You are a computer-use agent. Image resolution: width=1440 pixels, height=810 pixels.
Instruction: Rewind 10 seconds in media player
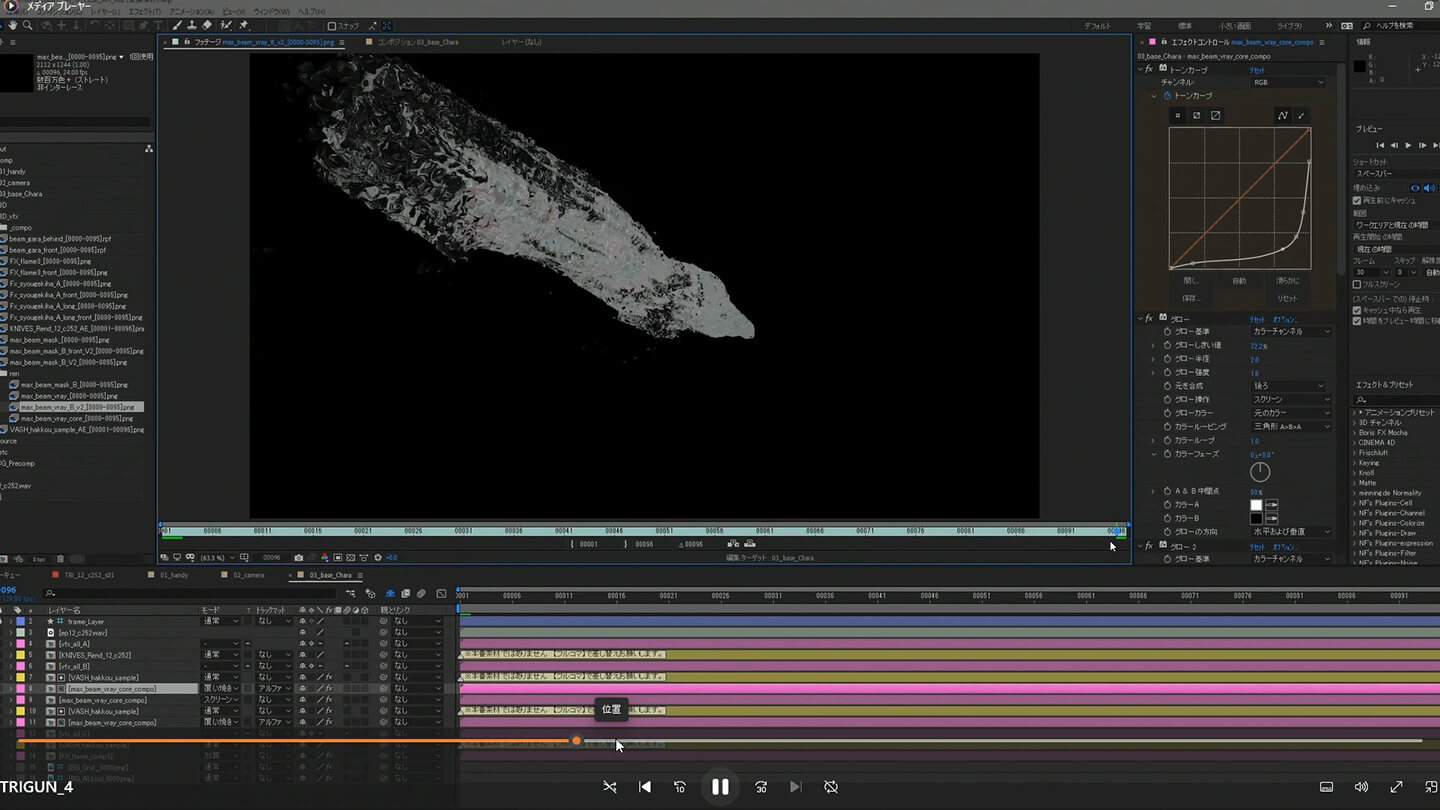[x=680, y=787]
